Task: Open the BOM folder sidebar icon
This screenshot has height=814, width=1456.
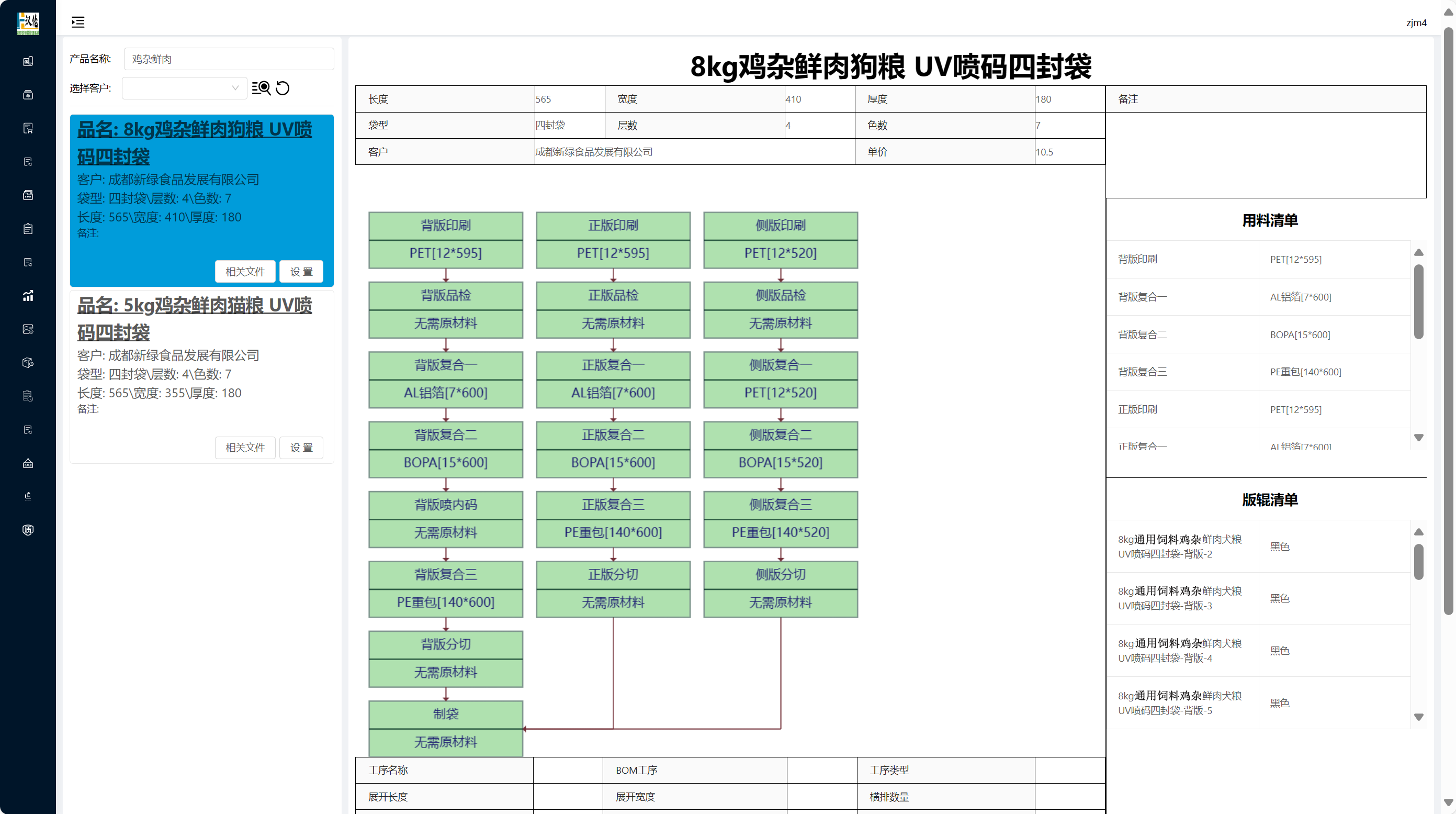Action: 28,195
